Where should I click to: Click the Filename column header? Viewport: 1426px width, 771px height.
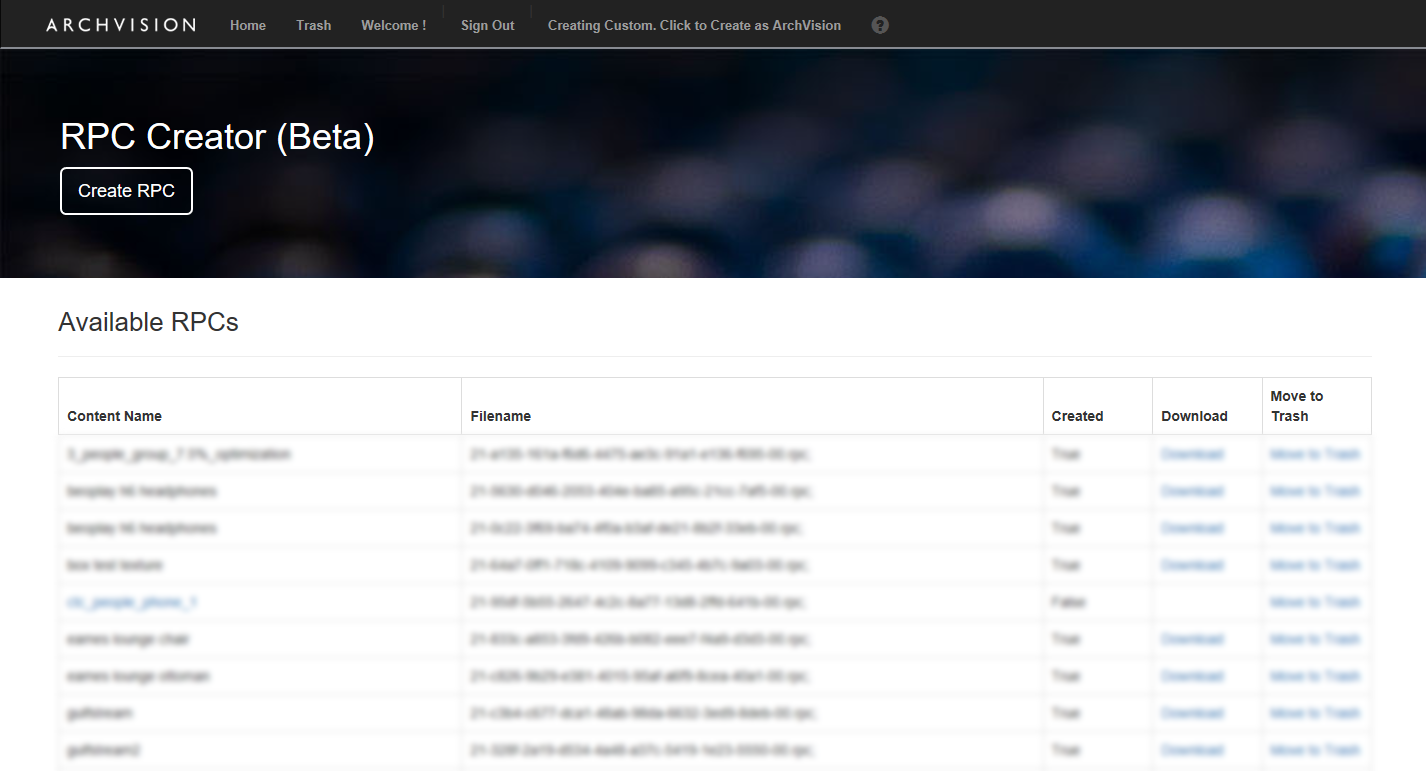pos(500,416)
